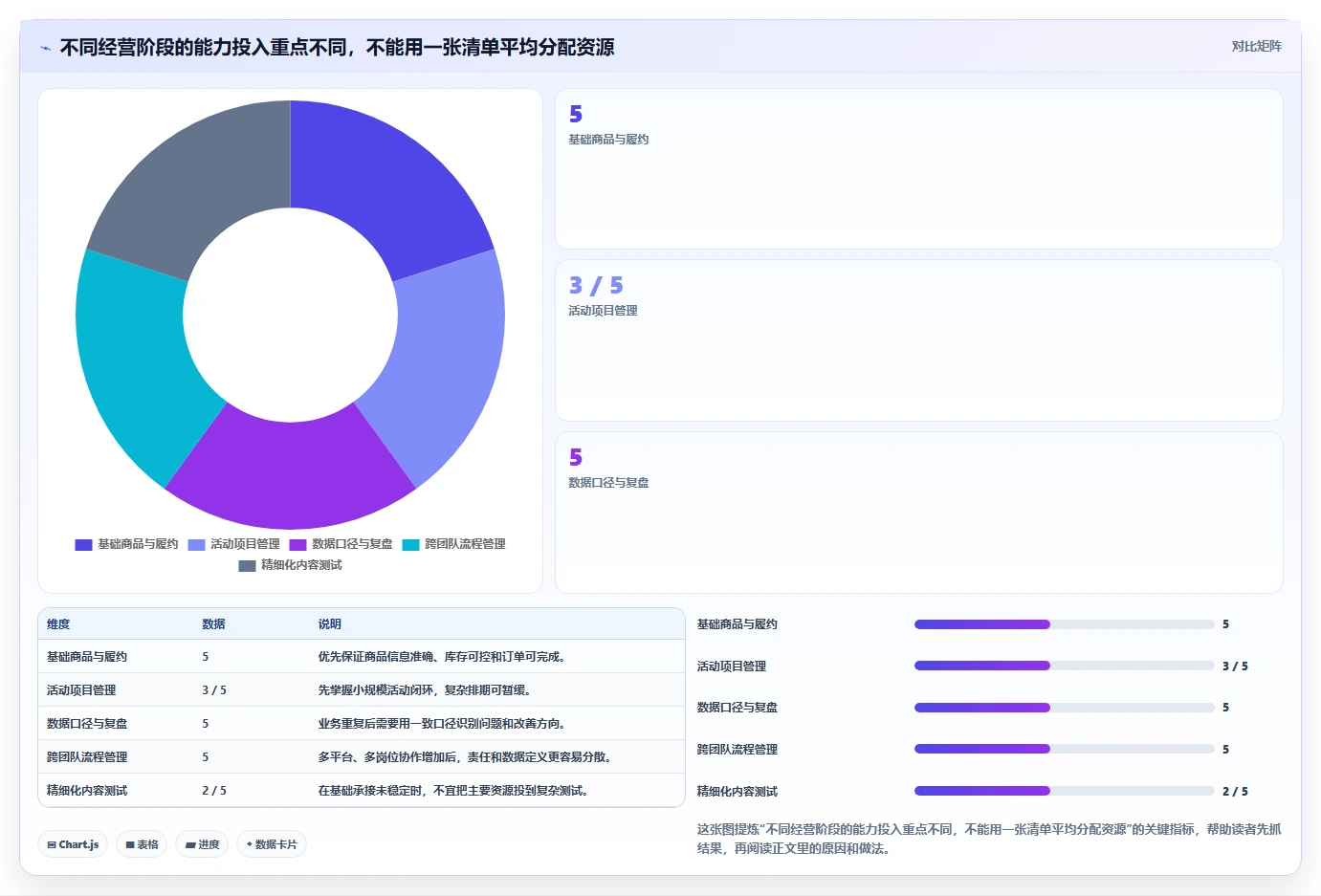Click the 数据 column header

[213, 624]
